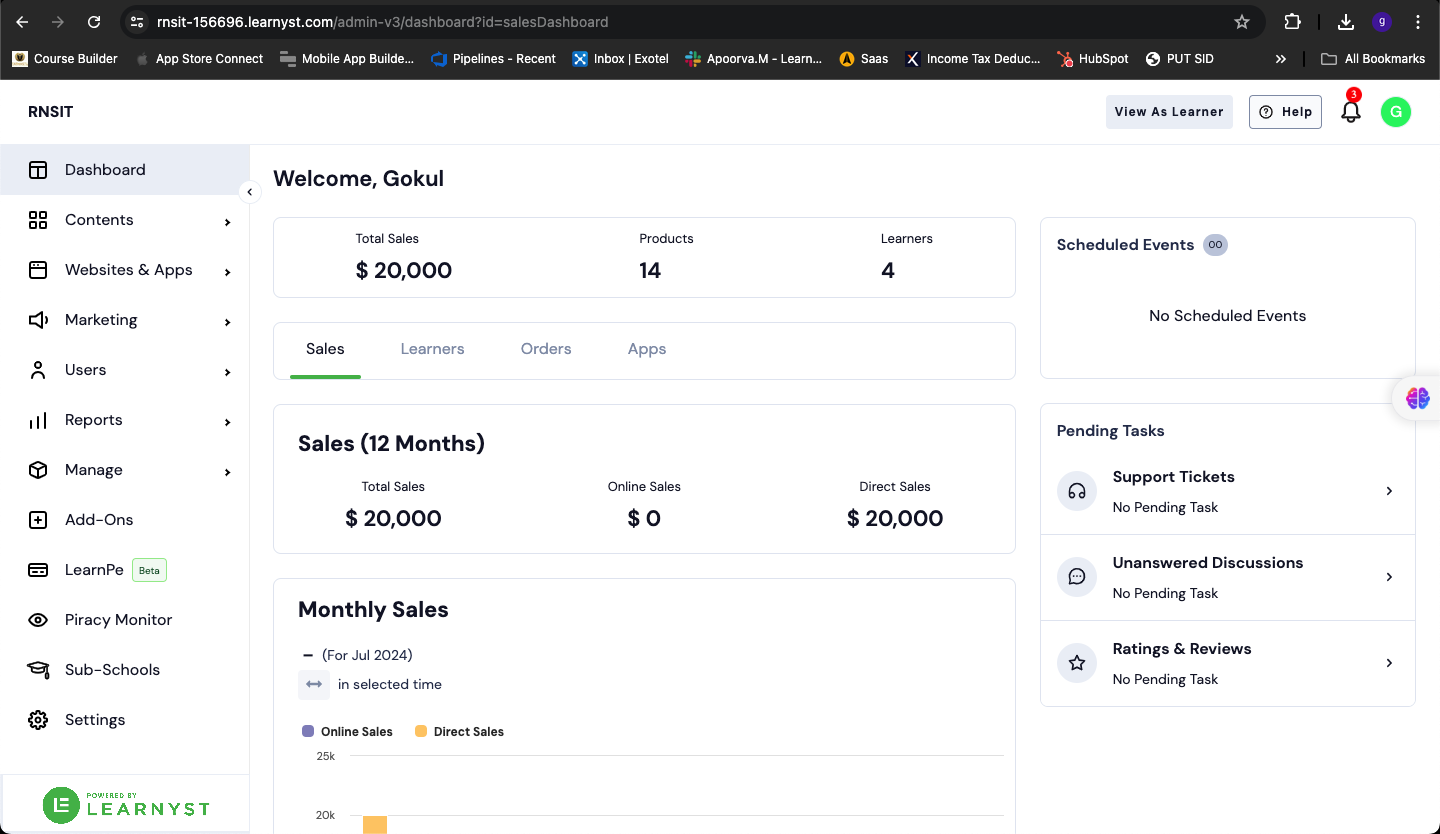This screenshot has height=834, width=1440.
Task: Open the Settings gear icon
Action: (38, 720)
